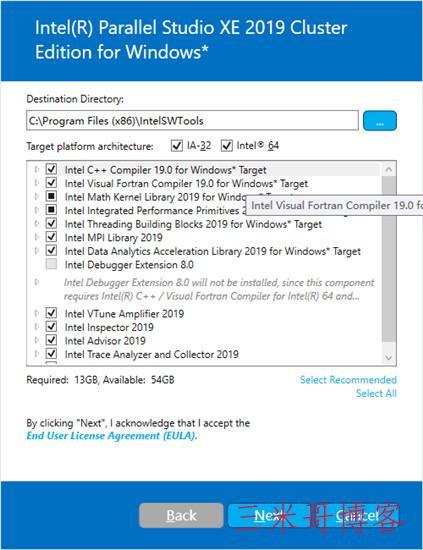This screenshot has width=423, height=550.
Task: Uncheck Intel VTune Amplifier 2019
Action: point(51,313)
